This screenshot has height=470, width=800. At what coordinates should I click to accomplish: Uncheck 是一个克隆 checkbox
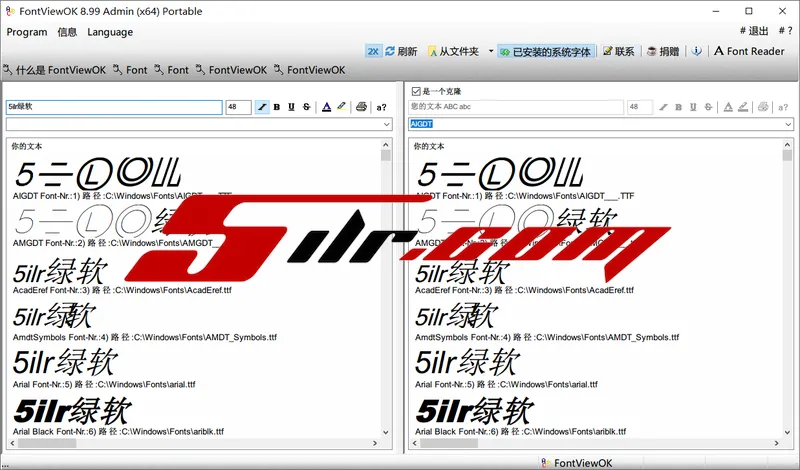pyautogui.click(x=416, y=91)
